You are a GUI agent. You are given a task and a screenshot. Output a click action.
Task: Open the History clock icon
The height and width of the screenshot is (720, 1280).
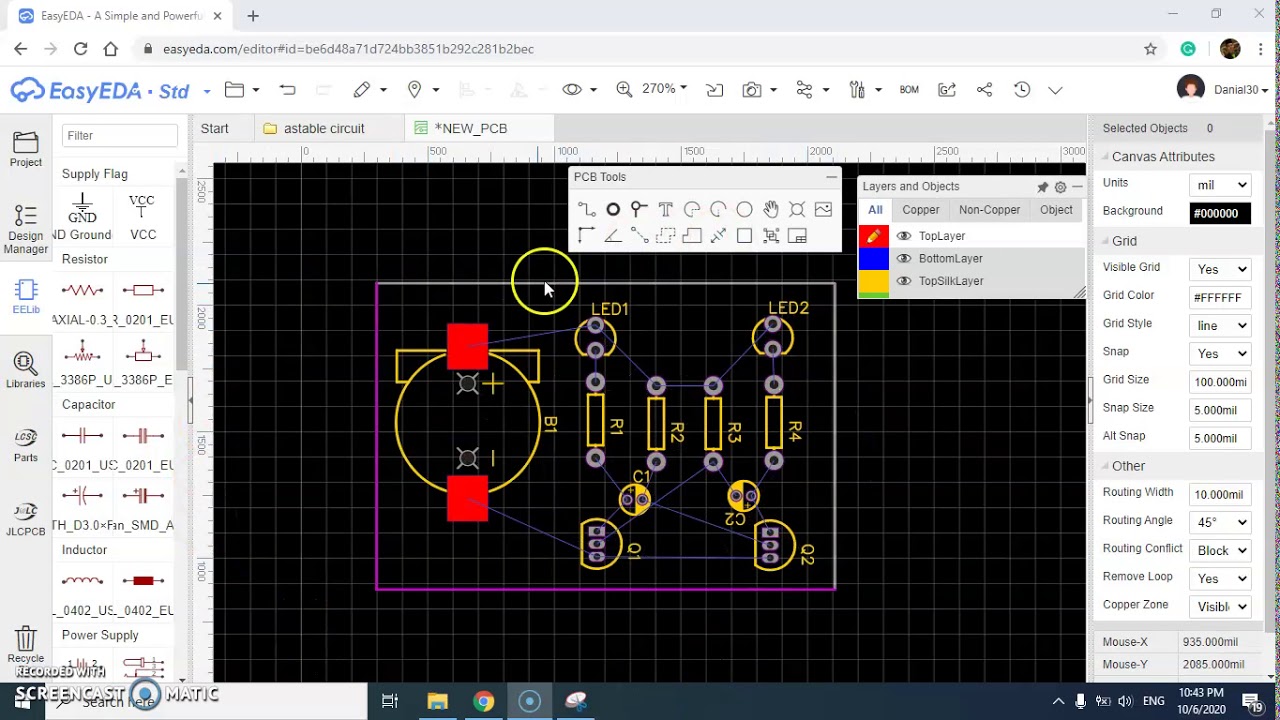[x=1022, y=90]
